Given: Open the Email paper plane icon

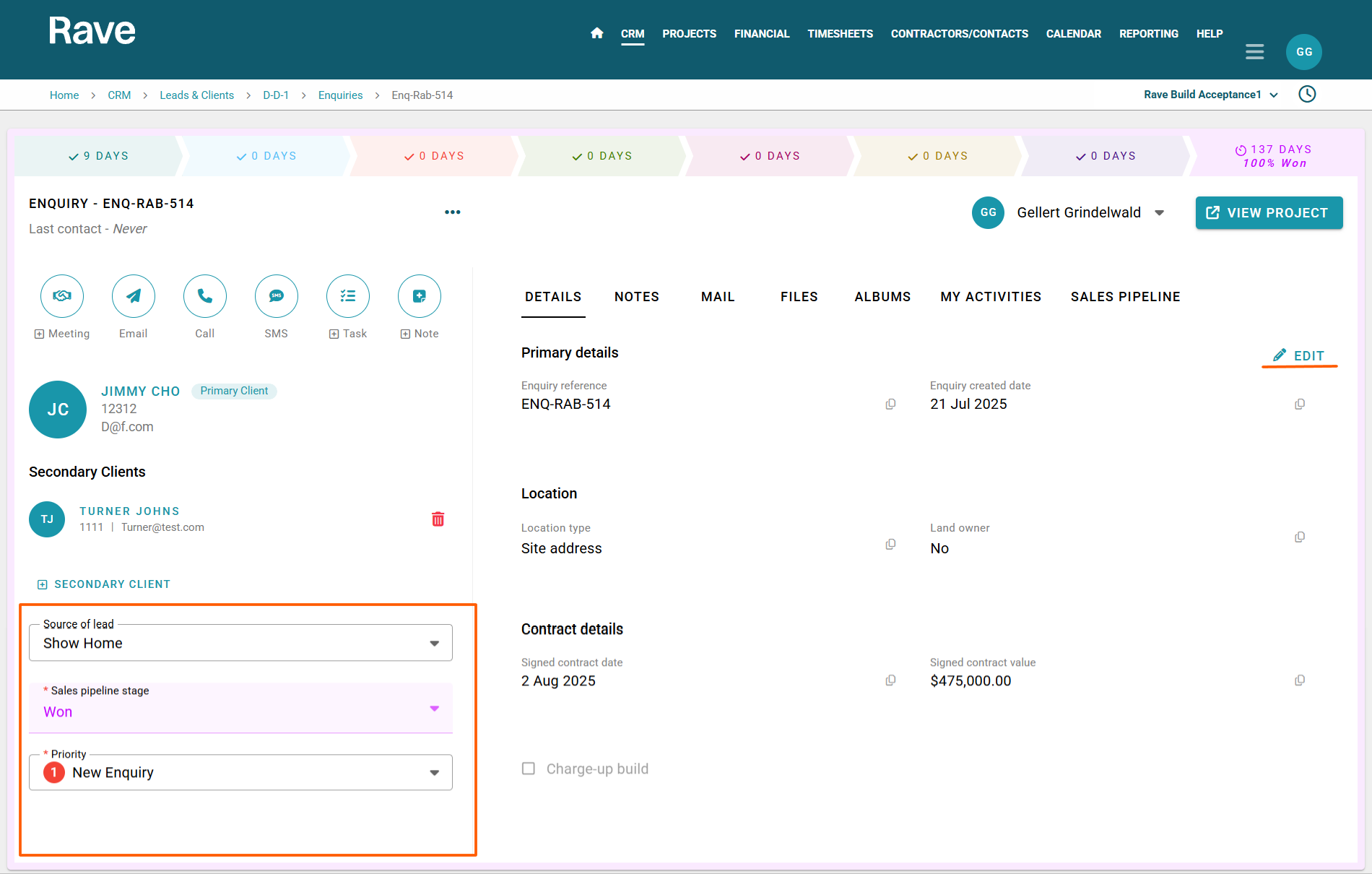Looking at the screenshot, I should coord(134,296).
